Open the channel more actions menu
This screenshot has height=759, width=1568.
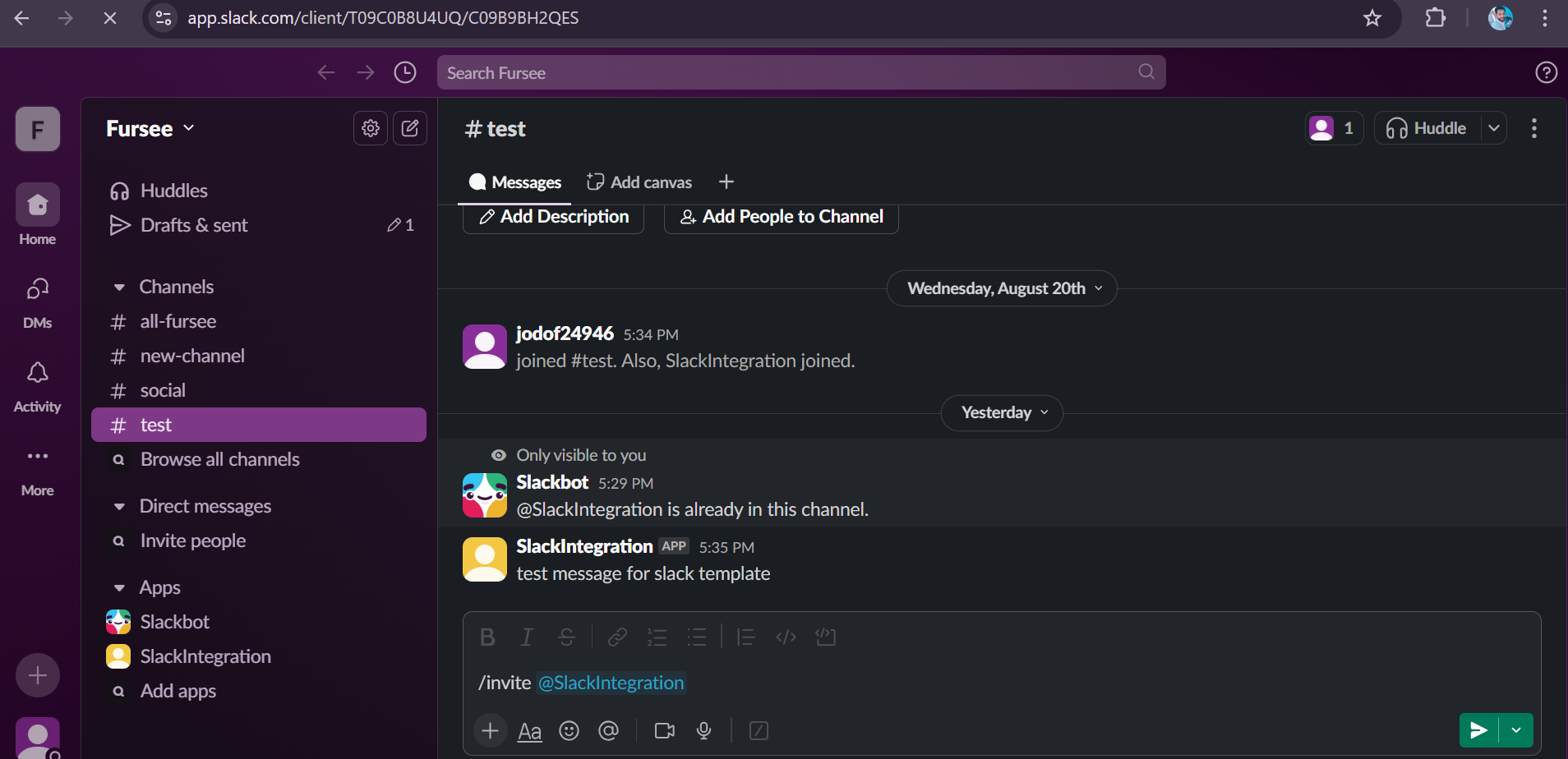(x=1534, y=128)
